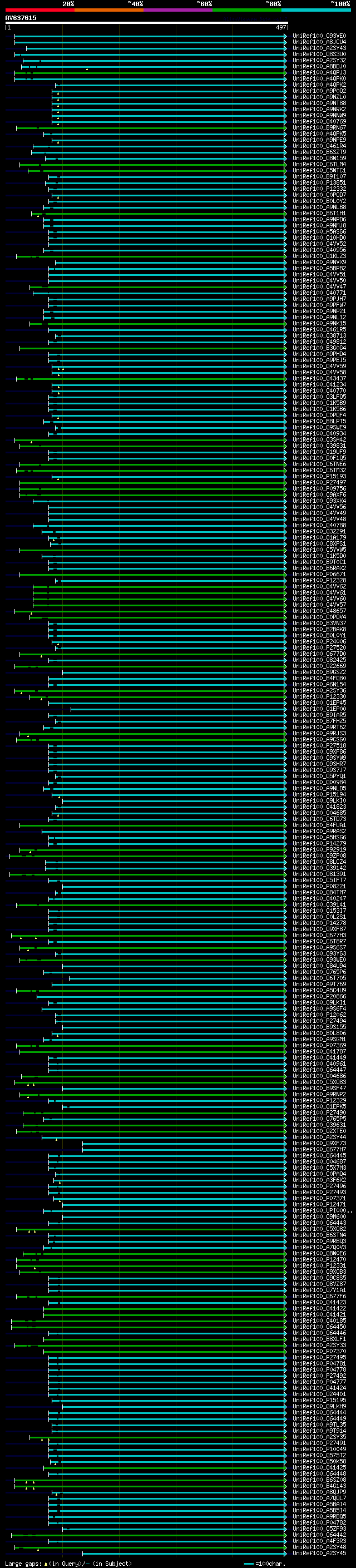Viewport: 356px width, 1568px height.
Task: Select the UniRef100_B4FQ80 label
Action: click(319, 678)
